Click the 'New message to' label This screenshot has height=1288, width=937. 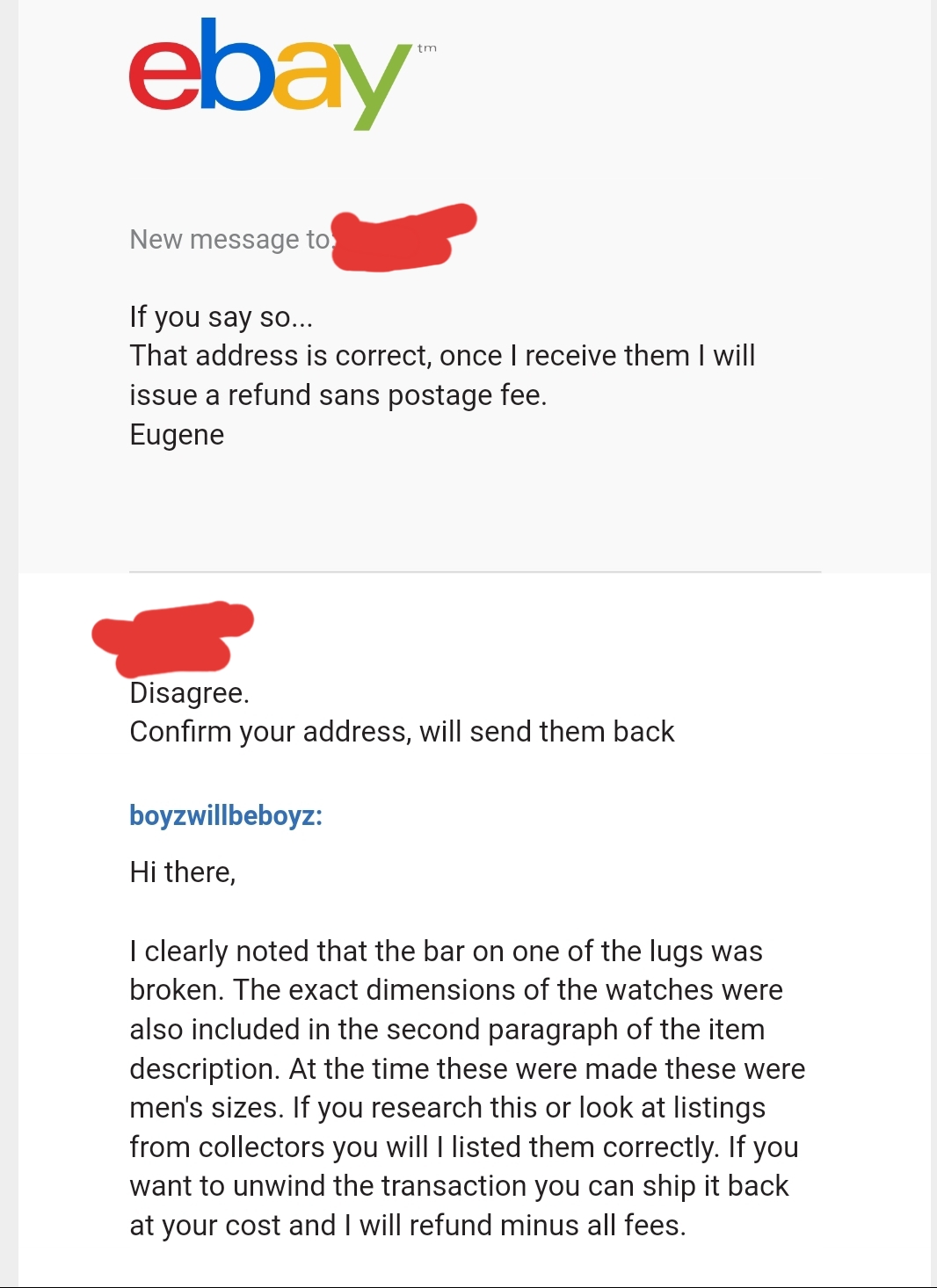click(x=229, y=239)
